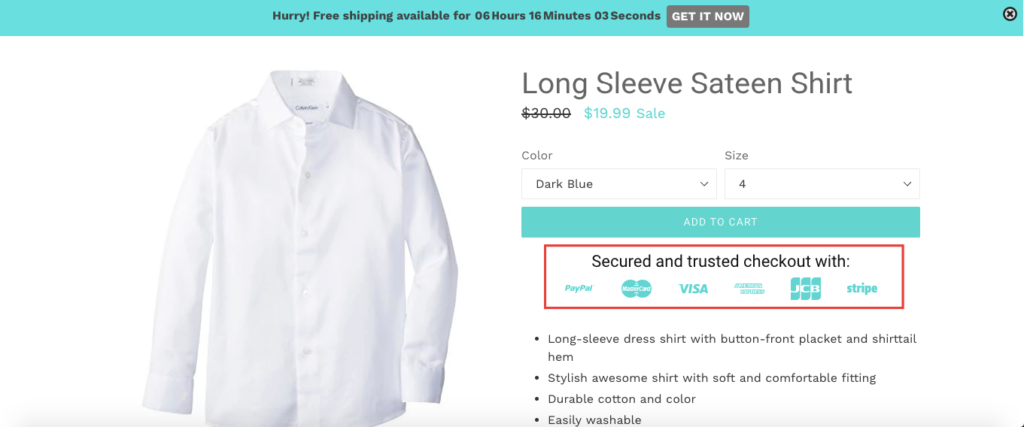Image resolution: width=1024 pixels, height=427 pixels.
Task: Open the Size dropdown showing 4
Action: point(822,183)
